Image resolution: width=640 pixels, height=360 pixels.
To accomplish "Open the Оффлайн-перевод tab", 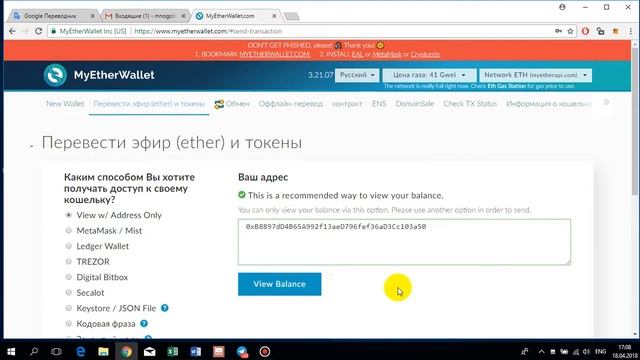I will pos(291,104).
